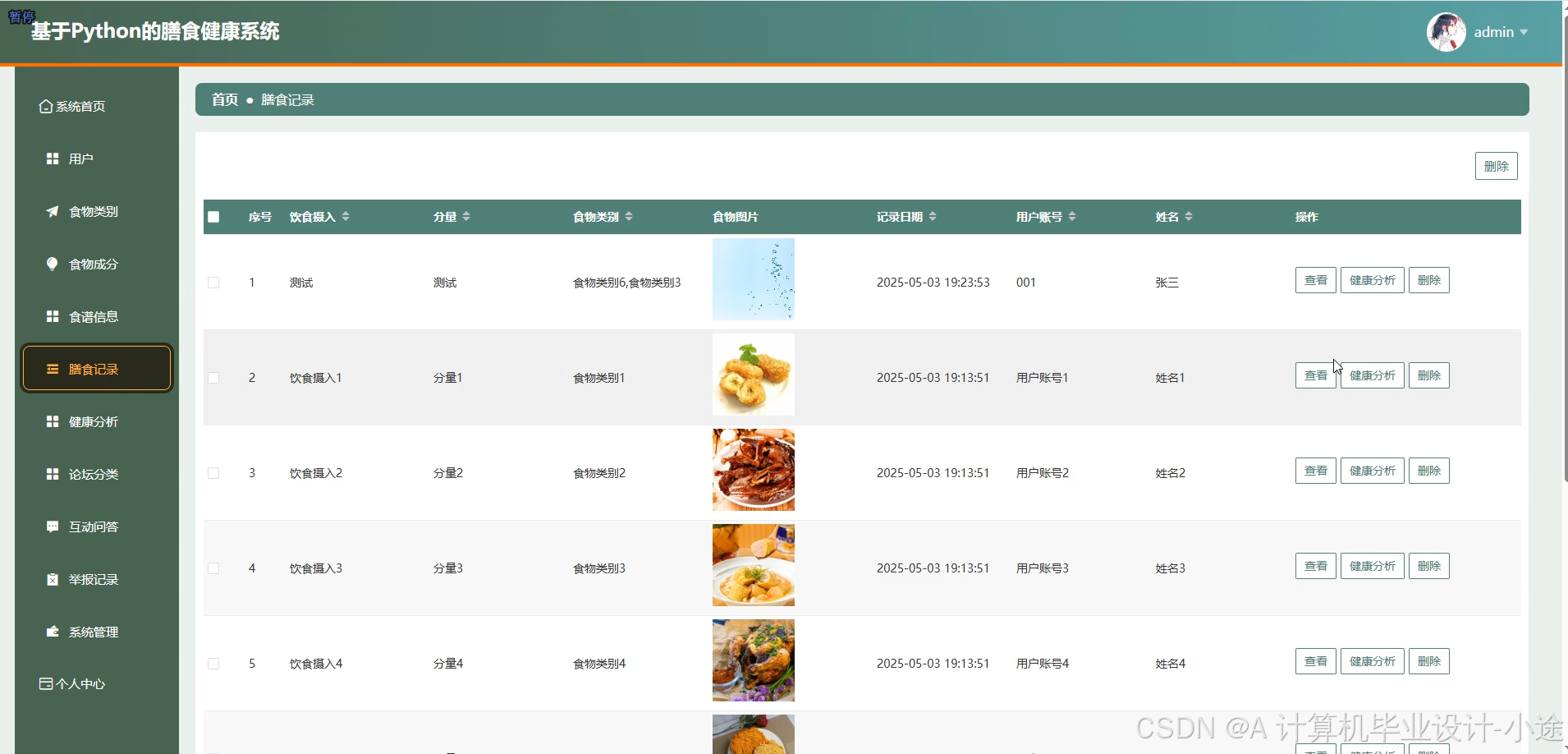Click the date cell 2025-05-03 19:23:53
This screenshot has width=1568, height=754.
tap(933, 283)
